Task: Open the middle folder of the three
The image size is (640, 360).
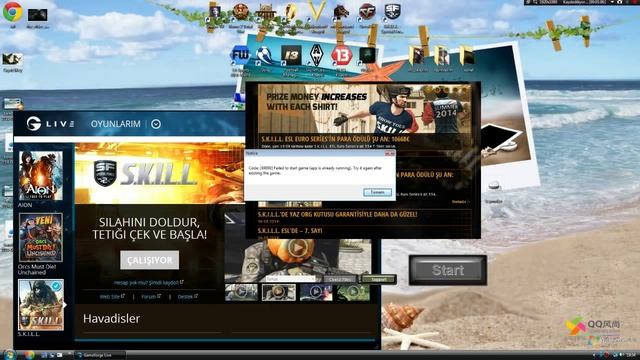Action: pos(442,56)
